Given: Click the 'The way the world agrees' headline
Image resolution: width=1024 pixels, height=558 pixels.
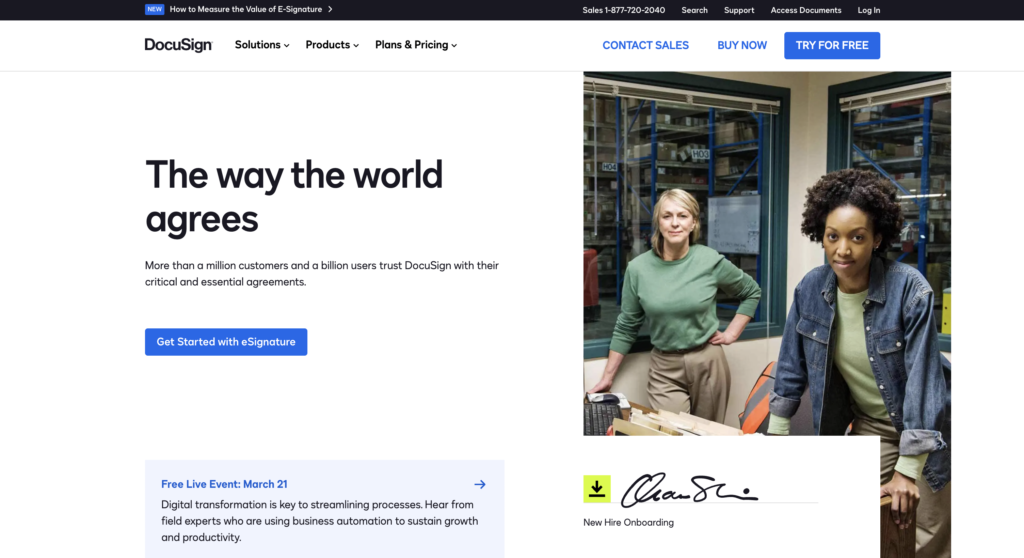Looking at the screenshot, I should tap(294, 196).
